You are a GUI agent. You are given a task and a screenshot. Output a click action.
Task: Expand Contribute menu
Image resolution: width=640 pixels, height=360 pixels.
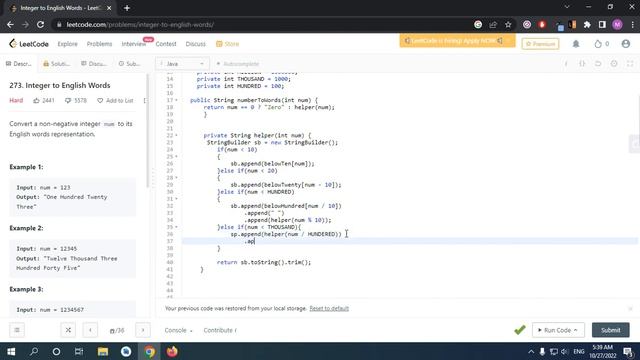220,330
